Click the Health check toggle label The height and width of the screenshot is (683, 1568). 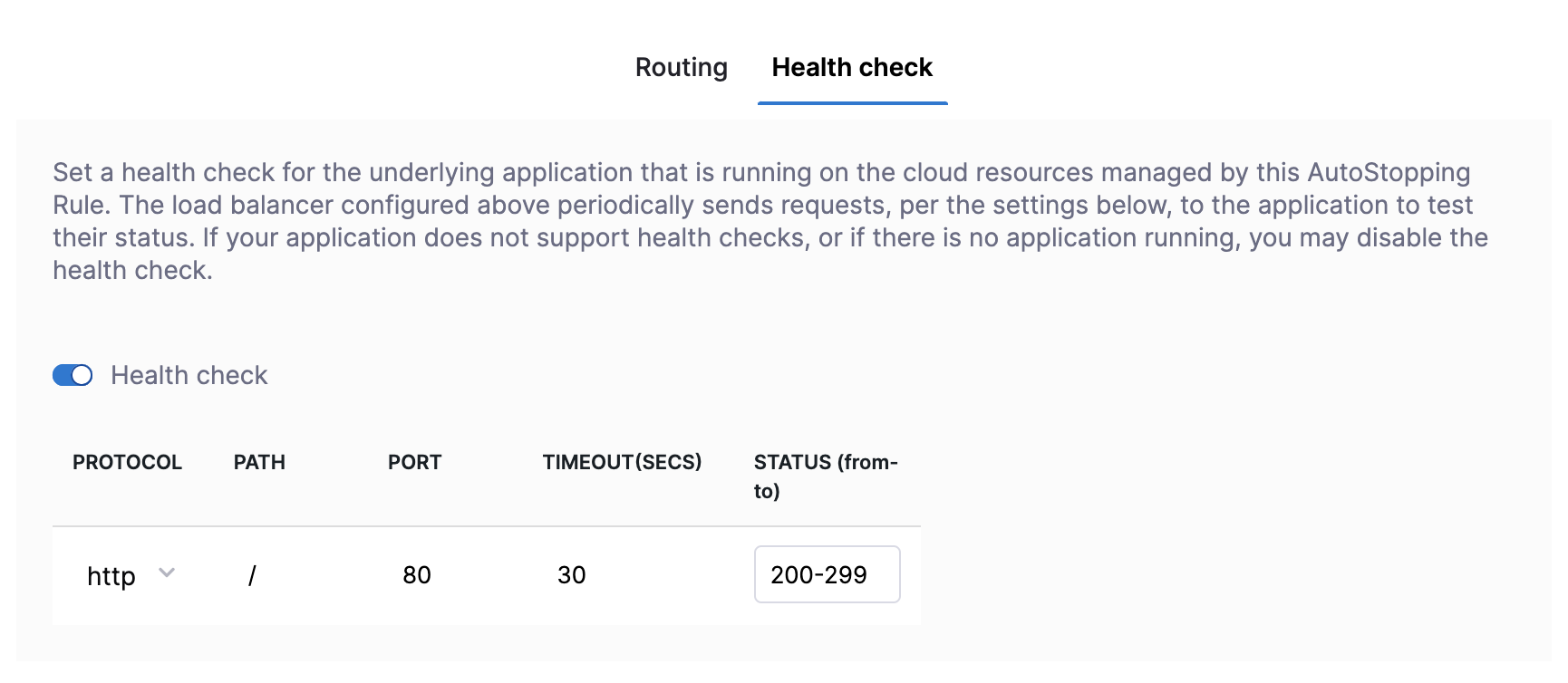(x=189, y=375)
